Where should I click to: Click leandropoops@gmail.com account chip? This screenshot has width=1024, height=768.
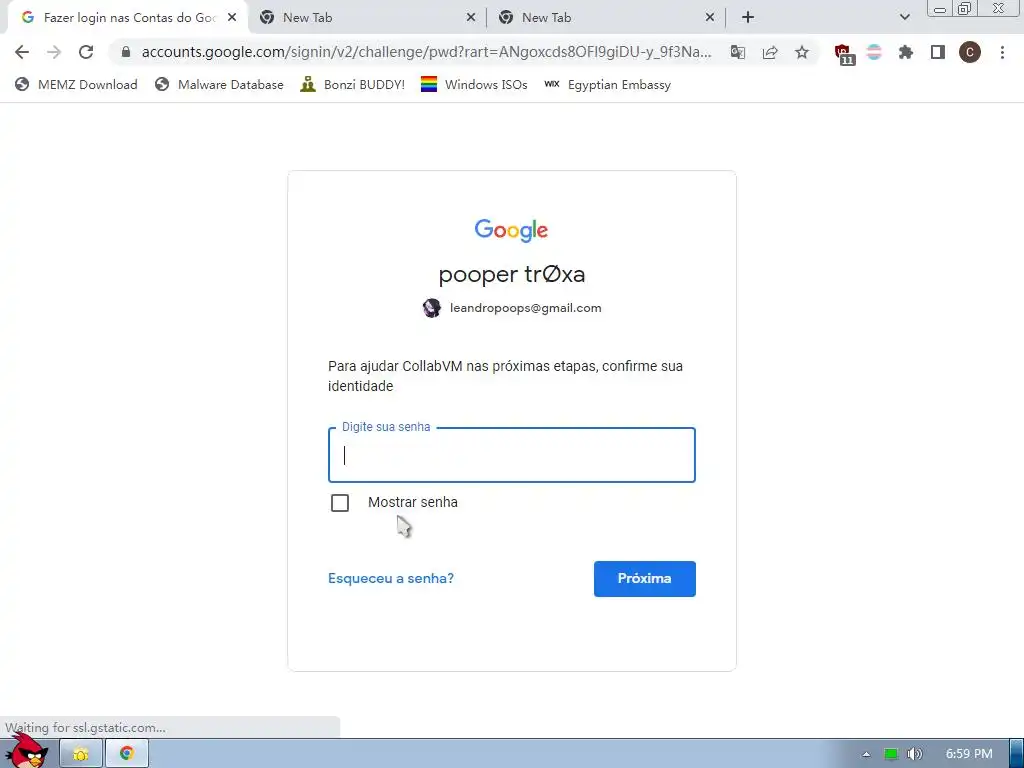point(511,308)
